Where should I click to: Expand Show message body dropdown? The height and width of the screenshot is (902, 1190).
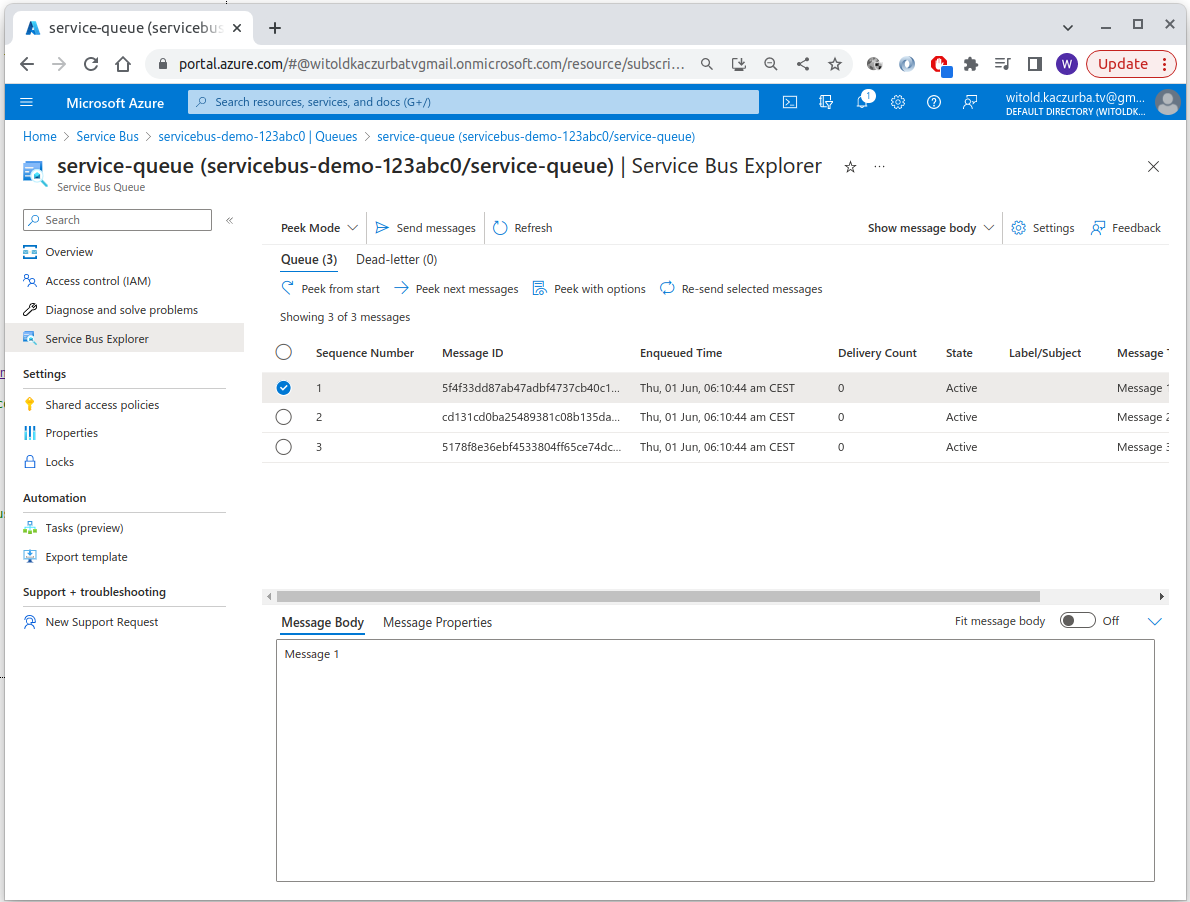click(930, 228)
